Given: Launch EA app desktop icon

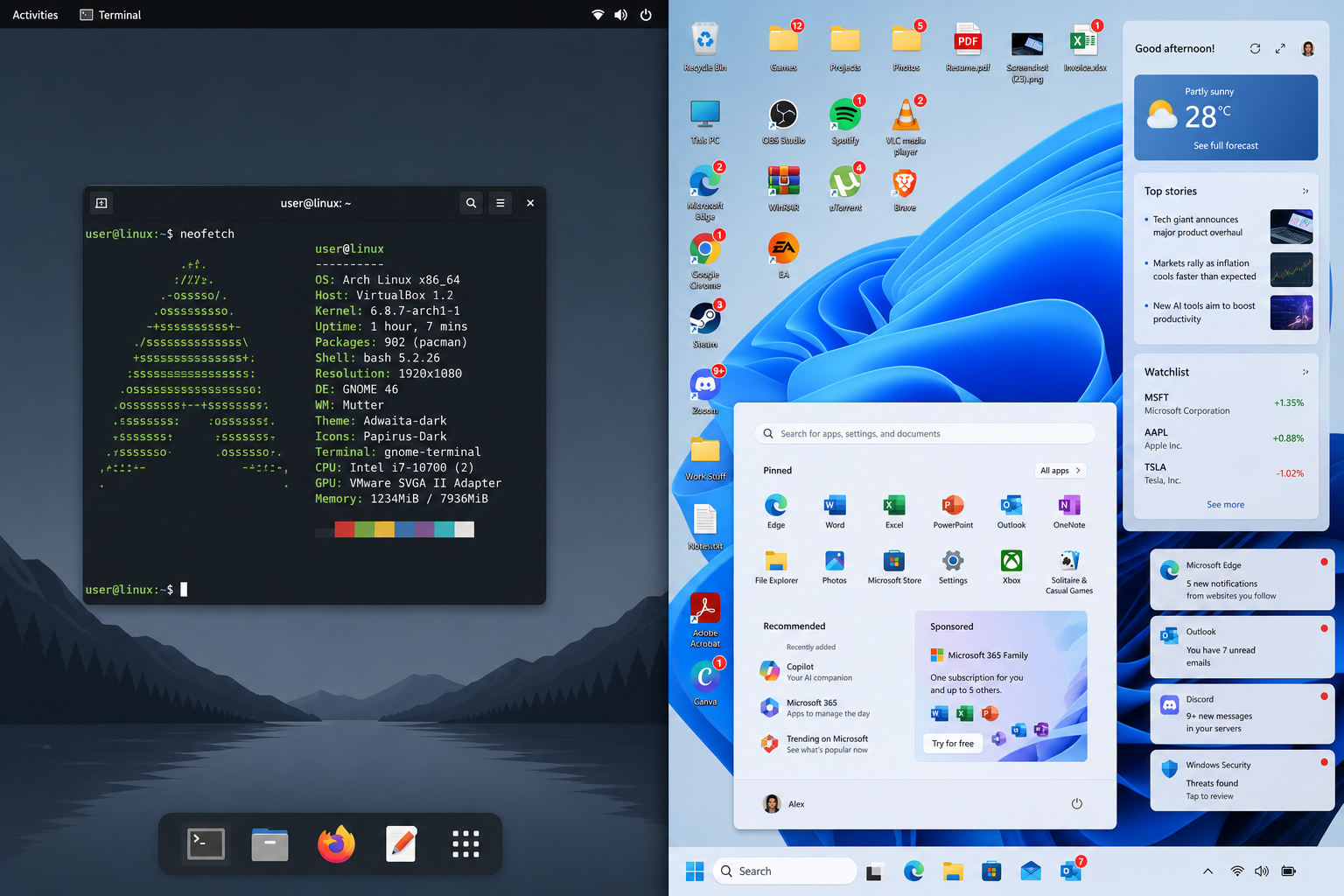Looking at the screenshot, I should pyautogui.click(x=783, y=255).
